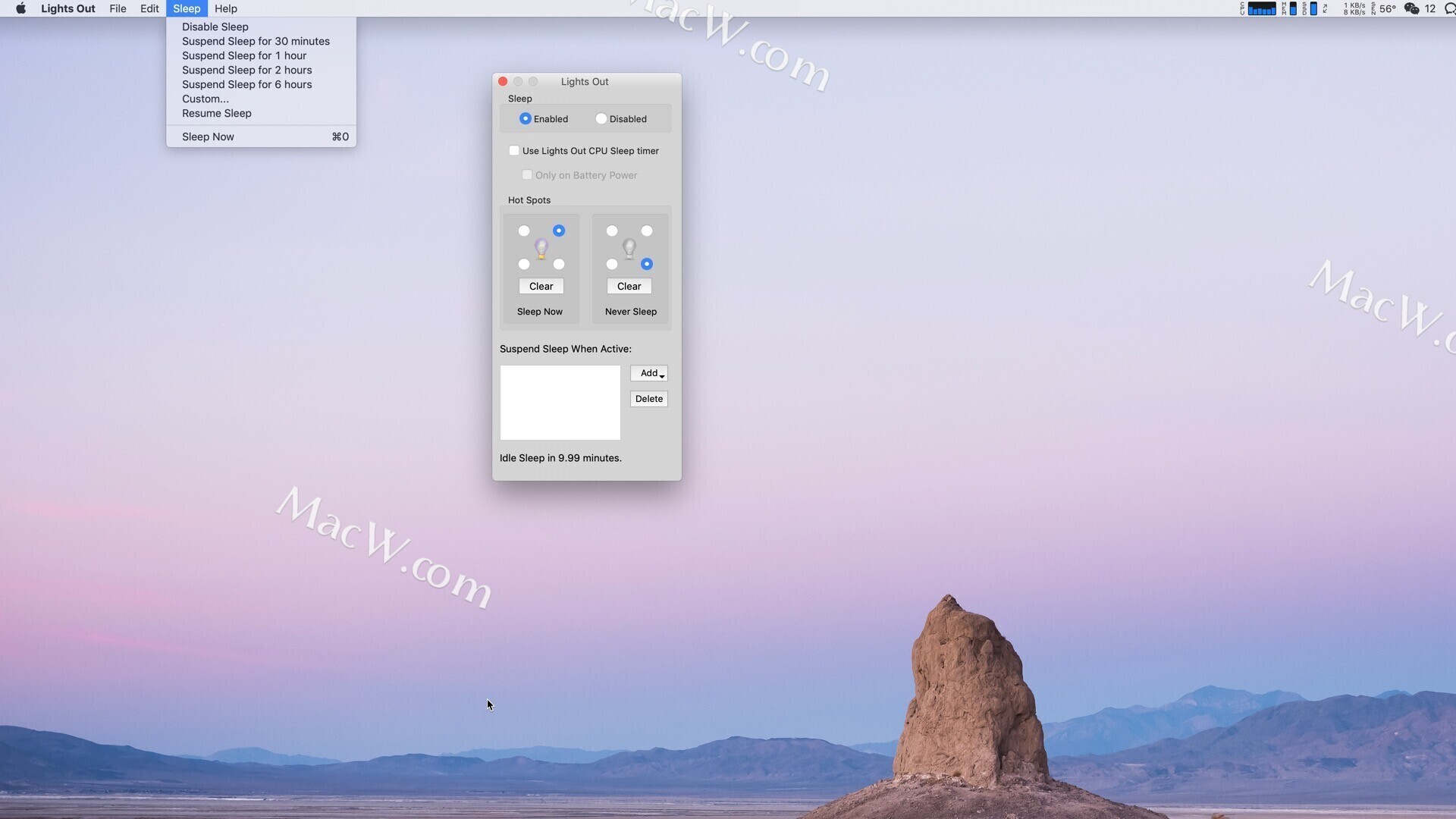The image size is (1456, 819).
Task: Enable Use Lights Out CPU Sleep timer
Action: tap(514, 151)
